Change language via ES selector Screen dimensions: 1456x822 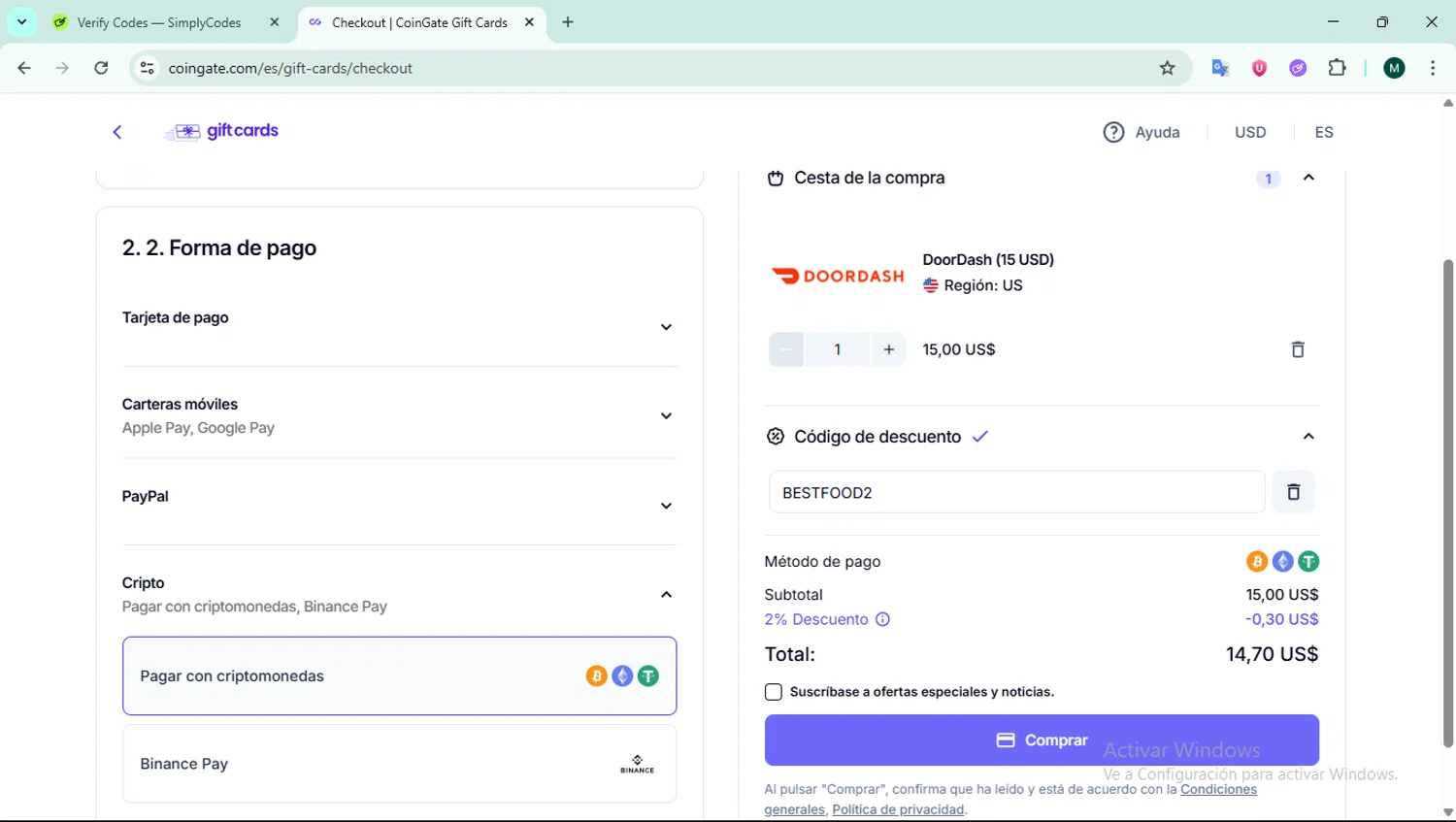point(1324,132)
